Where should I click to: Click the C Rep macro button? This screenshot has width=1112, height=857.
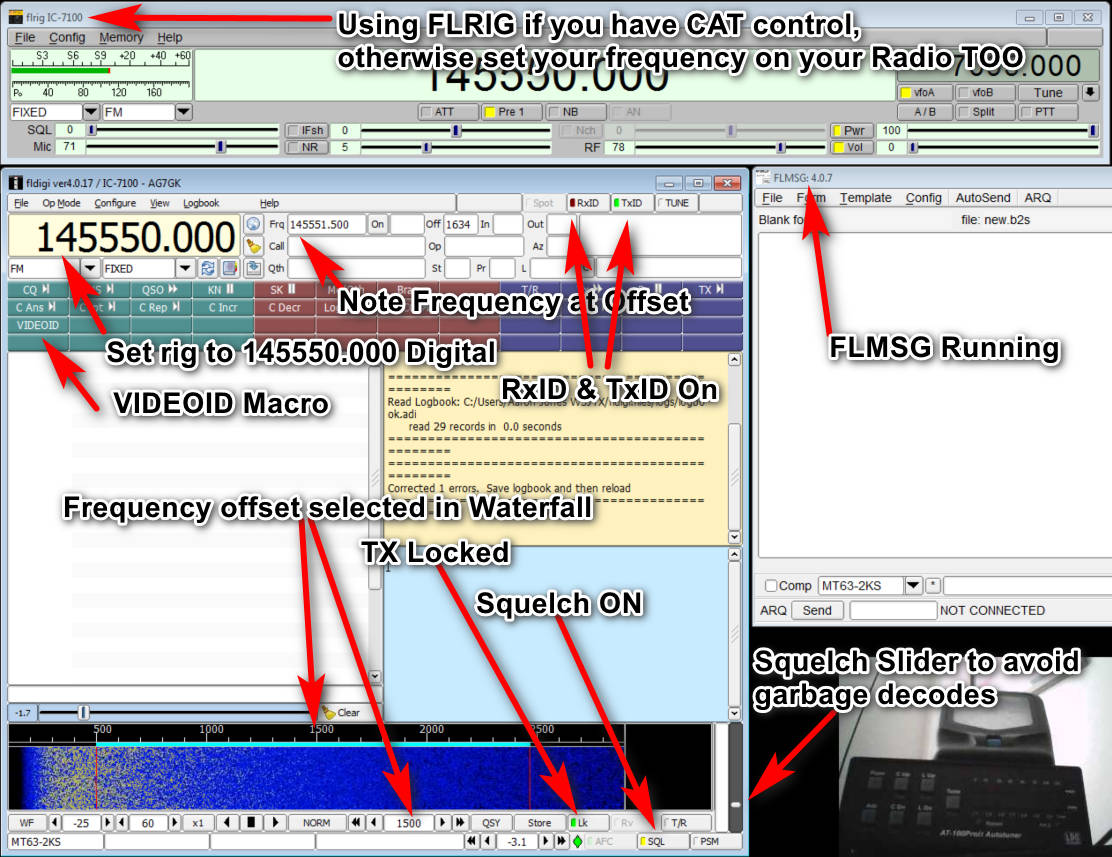pyautogui.click(x=160, y=307)
